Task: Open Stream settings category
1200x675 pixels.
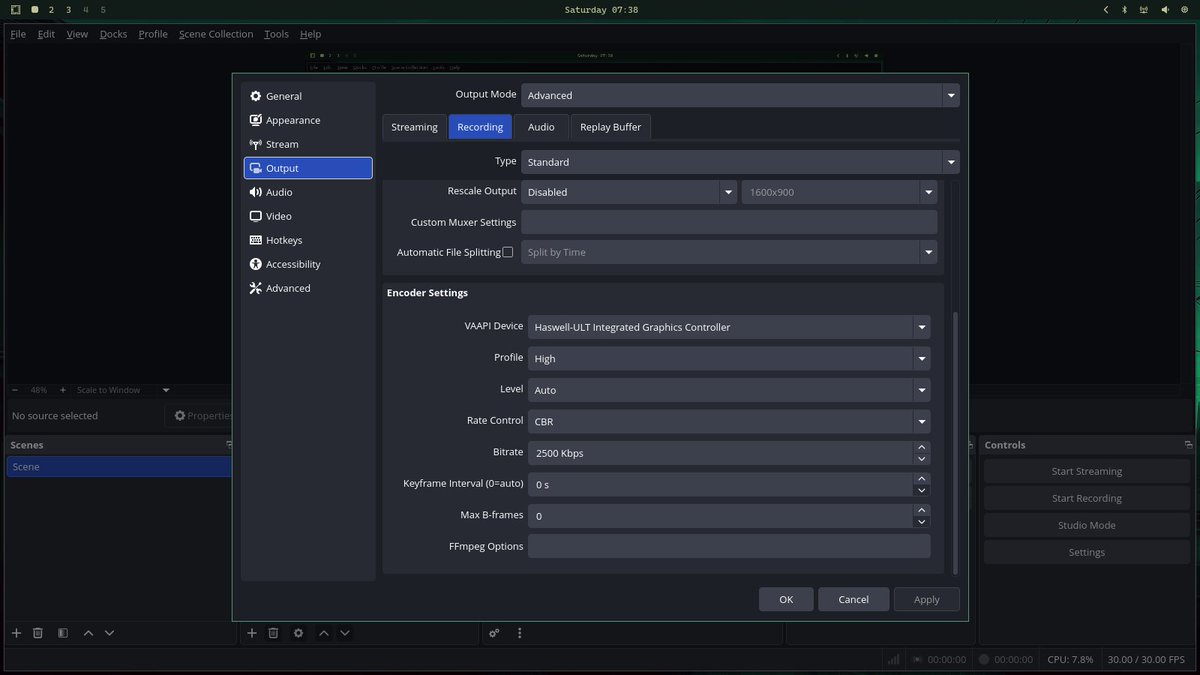Action: click(308, 144)
